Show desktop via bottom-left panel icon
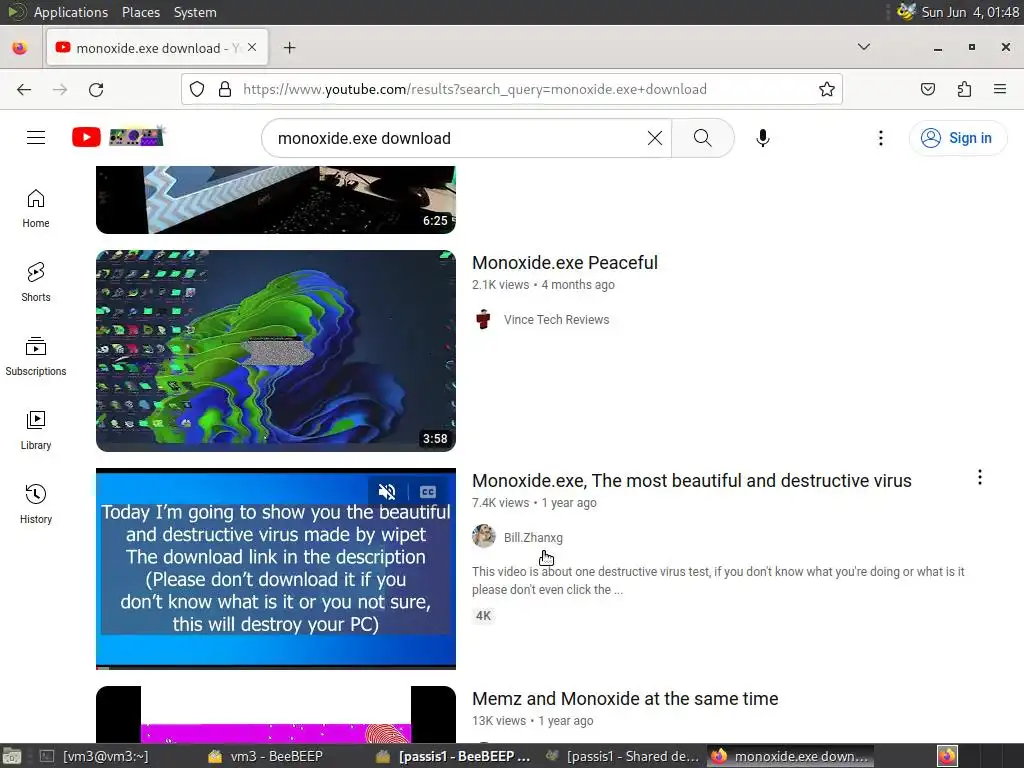This screenshot has height=768, width=1024. [12, 756]
